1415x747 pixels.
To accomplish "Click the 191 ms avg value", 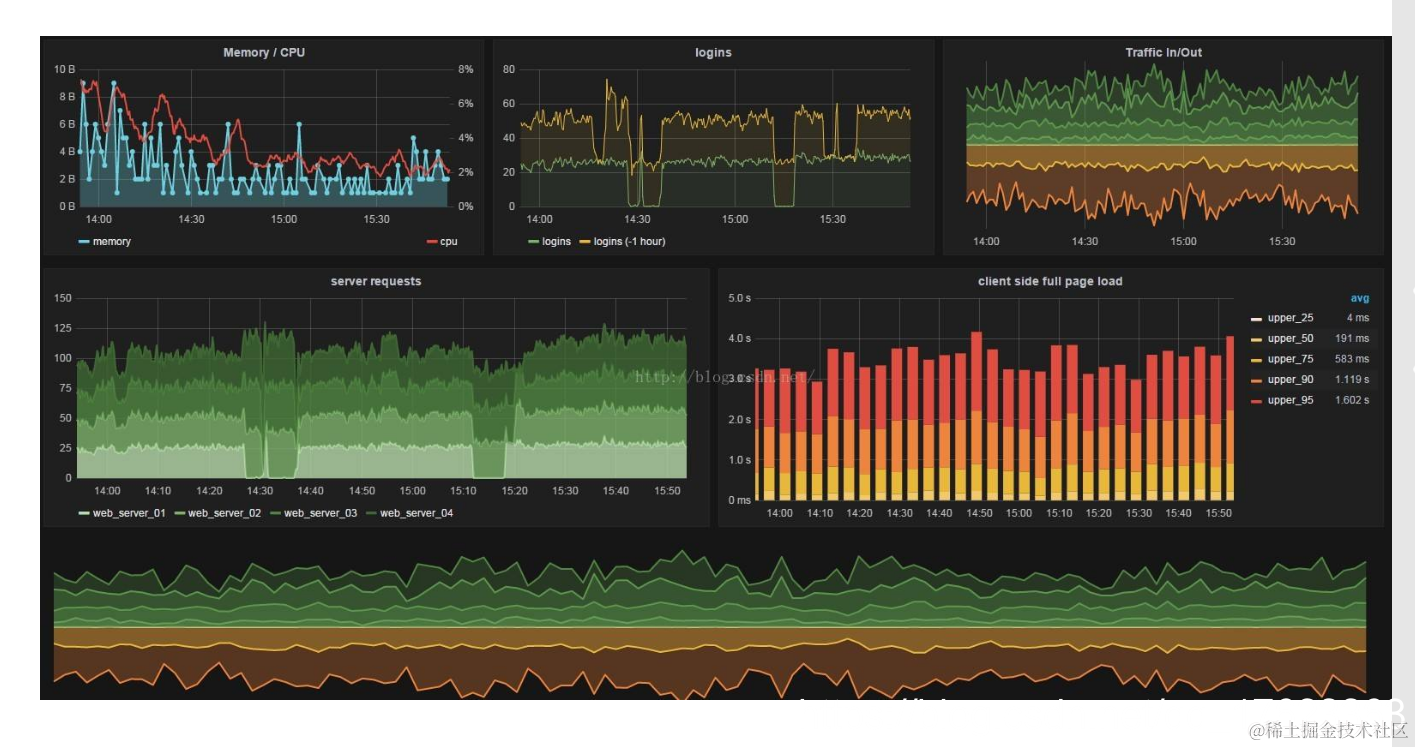I will pyautogui.click(x=1353, y=338).
